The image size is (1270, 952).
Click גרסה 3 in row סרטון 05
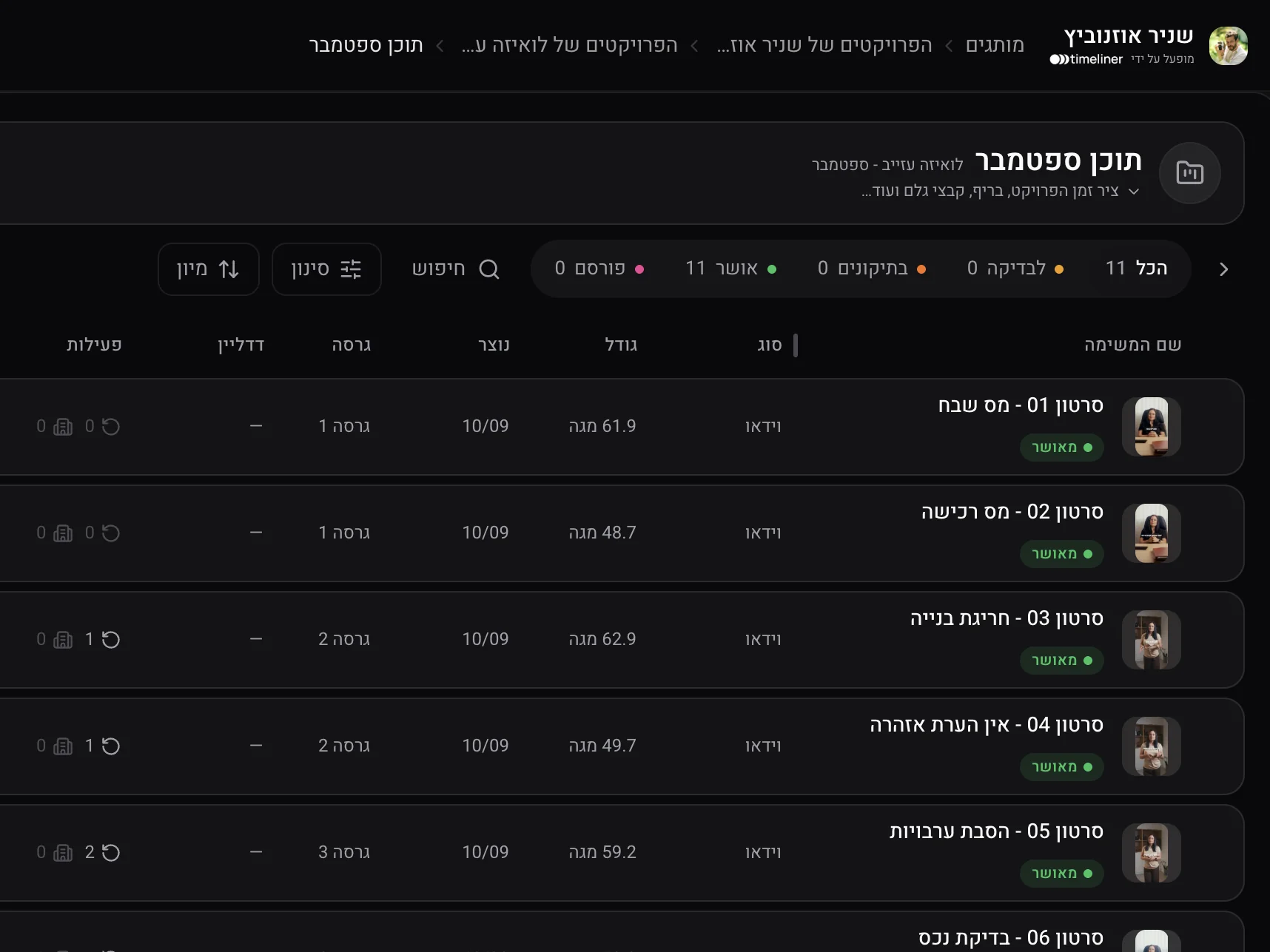(344, 853)
